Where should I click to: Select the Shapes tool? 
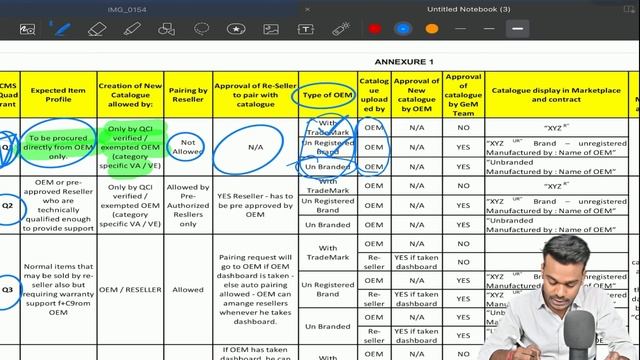point(167,29)
